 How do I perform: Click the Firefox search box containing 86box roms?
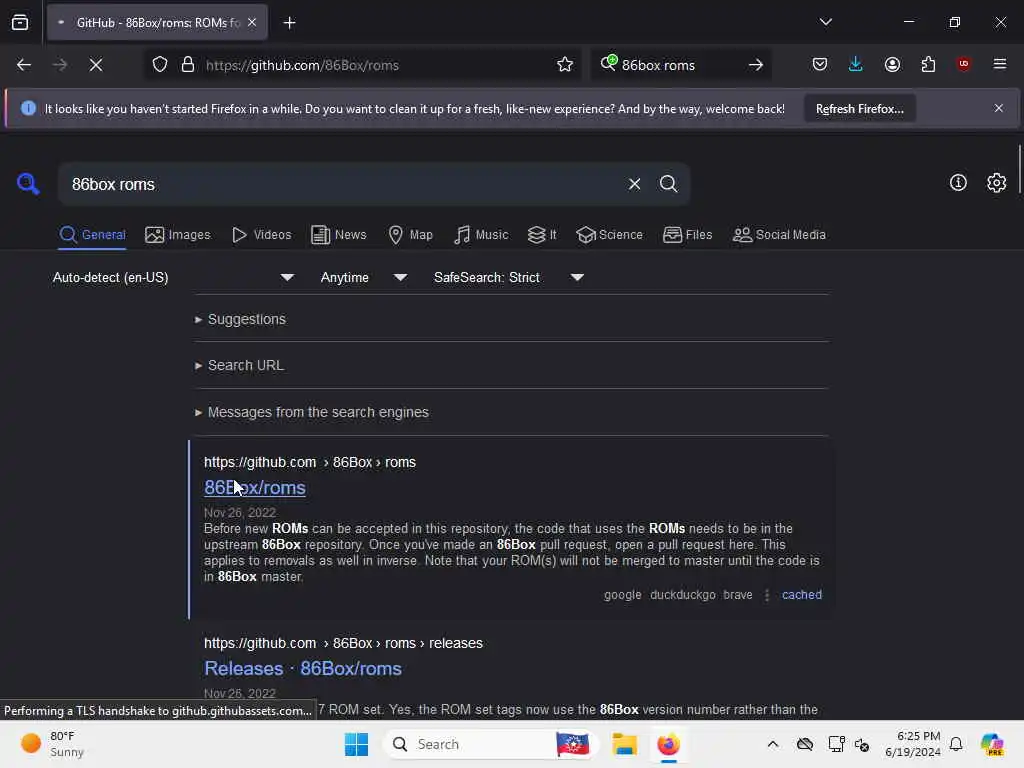(679, 65)
